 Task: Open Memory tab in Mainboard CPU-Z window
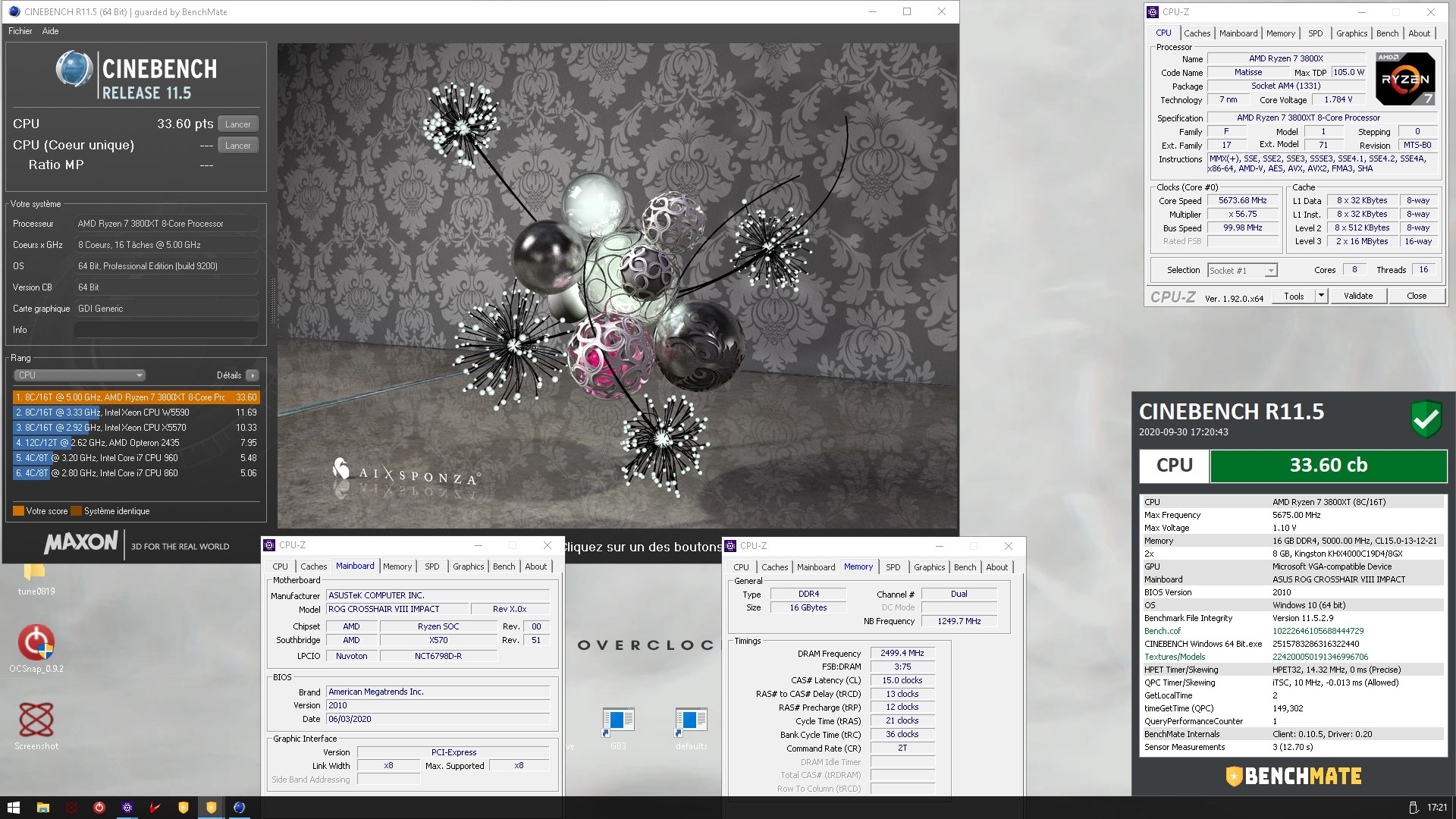(x=397, y=566)
